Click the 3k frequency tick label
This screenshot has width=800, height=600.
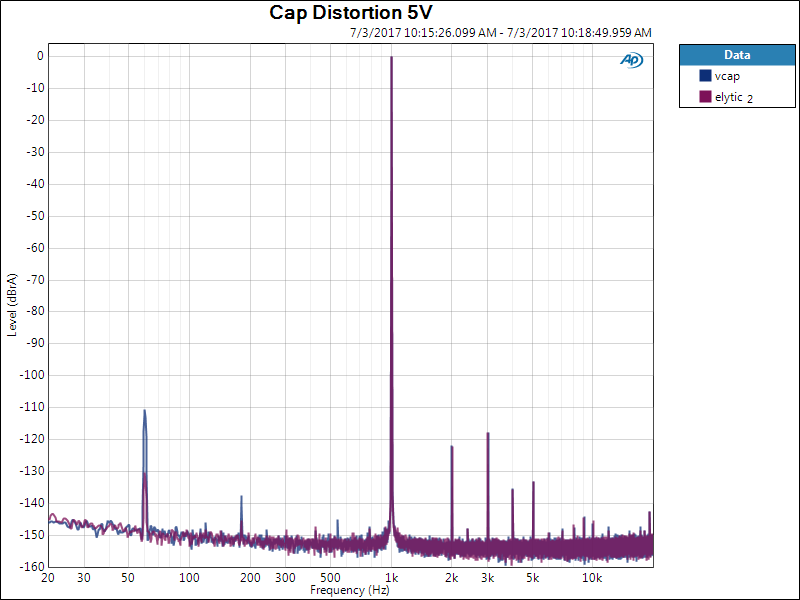point(487,578)
